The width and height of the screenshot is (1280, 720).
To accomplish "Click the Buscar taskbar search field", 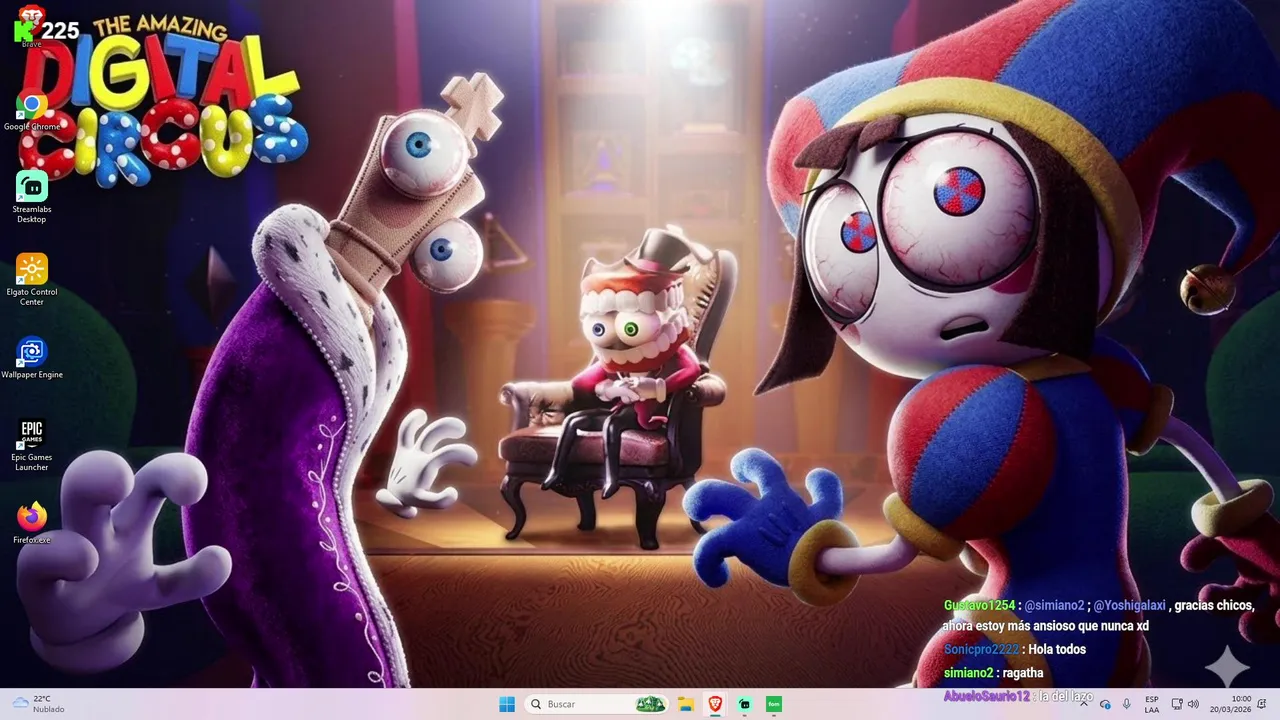I will pyautogui.click(x=597, y=704).
